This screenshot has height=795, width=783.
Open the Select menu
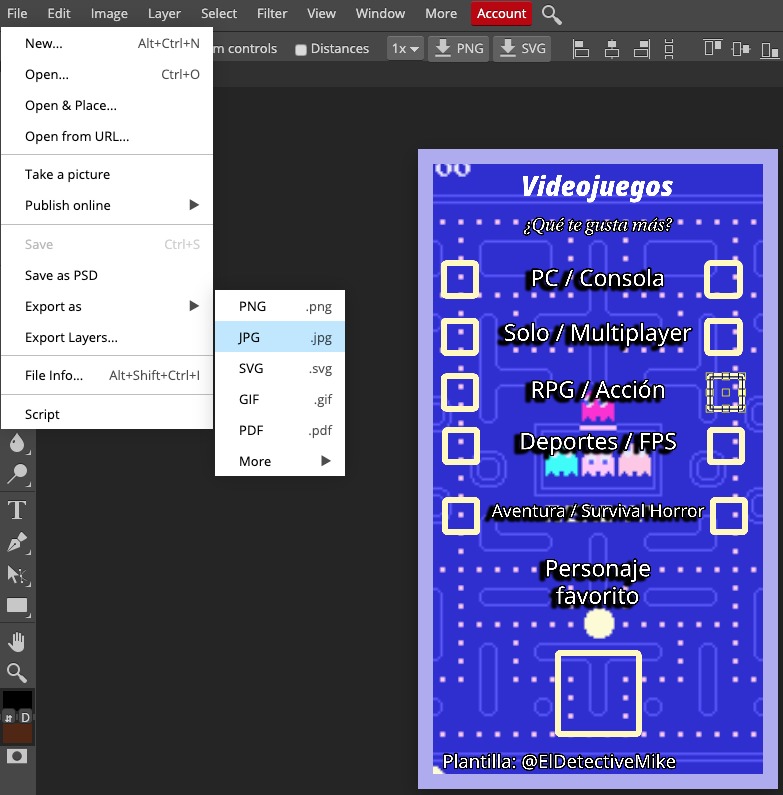tap(219, 14)
